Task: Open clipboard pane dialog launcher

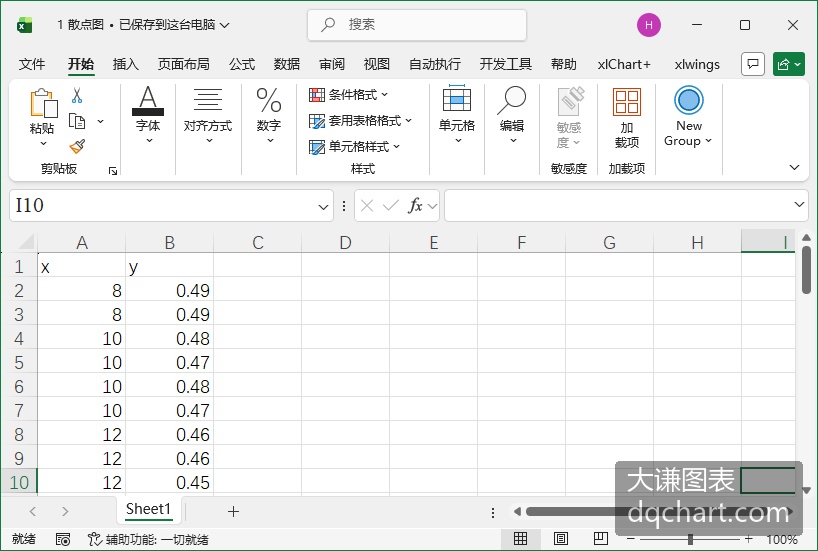Action: tap(113, 171)
